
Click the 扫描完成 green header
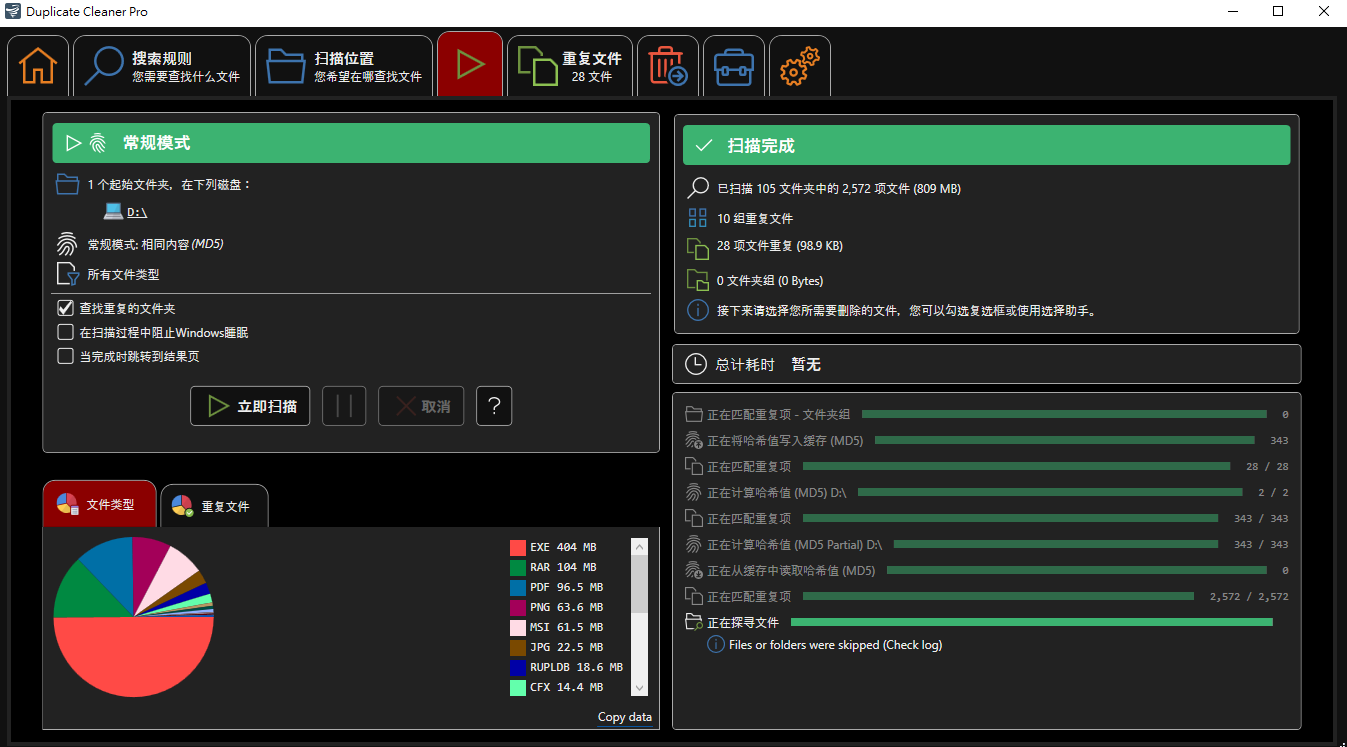pyautogui.click(x=986, y=145)
